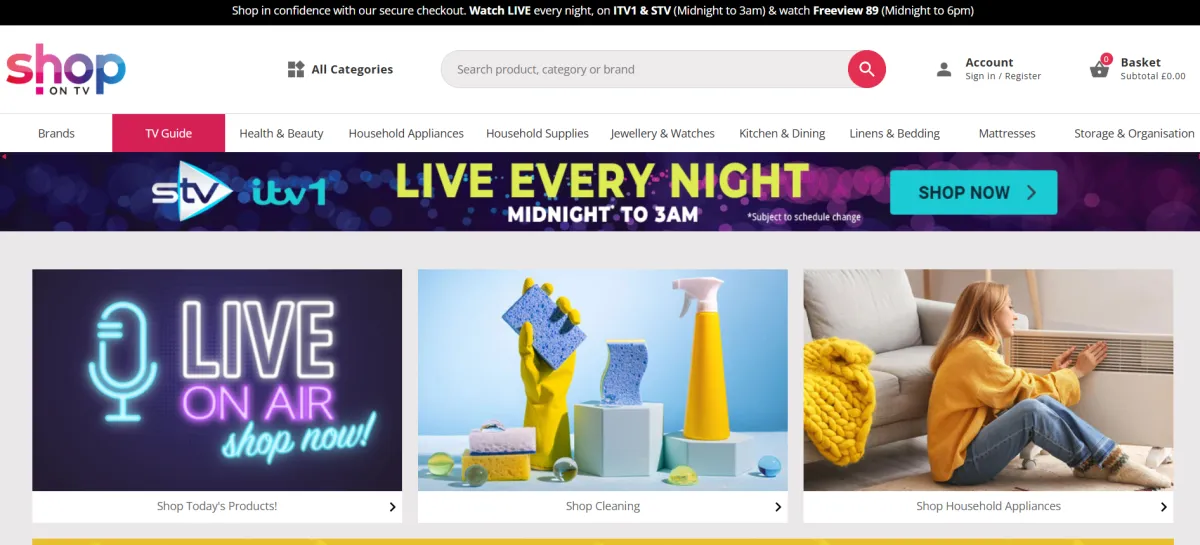Image resolution: width=1200 pixels, height=545 pixels.
Task: Click the SHOP NOW banner button
Action: click(973, 192)
